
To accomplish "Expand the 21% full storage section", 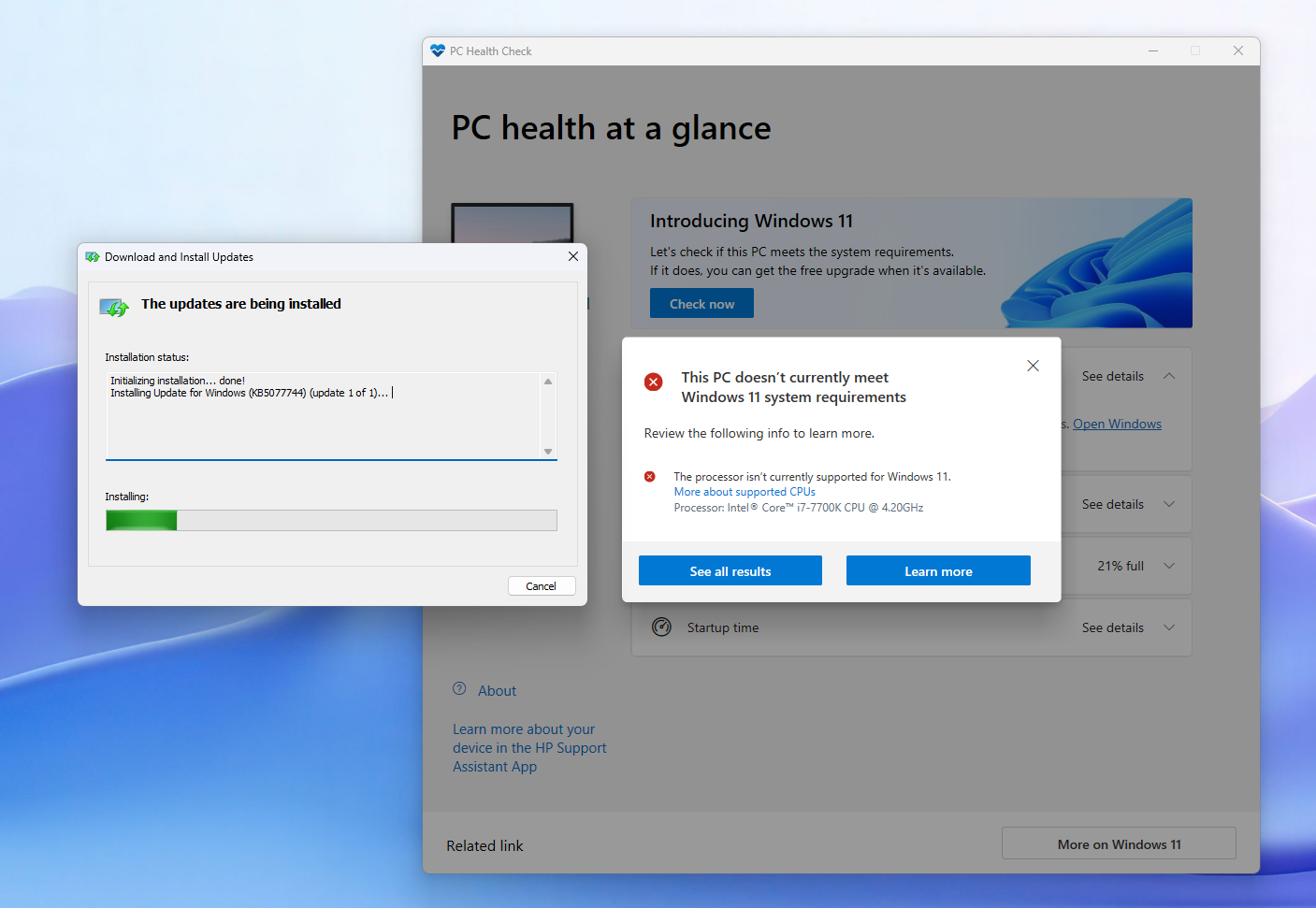I will (x=1169, y=566).
